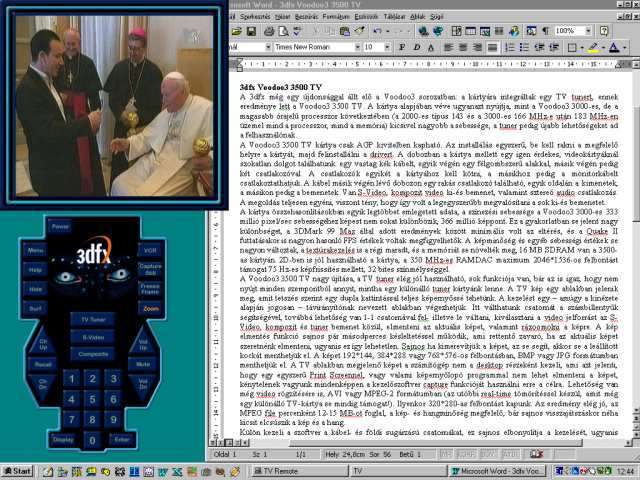The image size is (640, 480).
Task: Show paragraph marks with the ¶ icon
Action: click(542, 31)
